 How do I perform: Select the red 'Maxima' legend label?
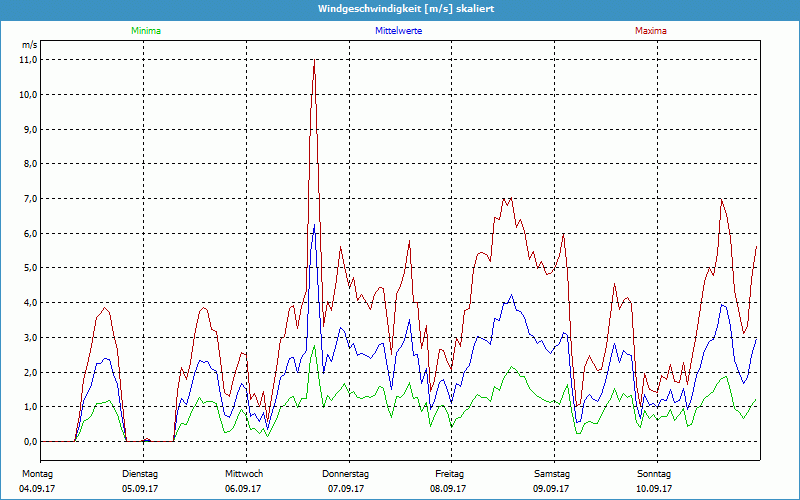[651, 31]
